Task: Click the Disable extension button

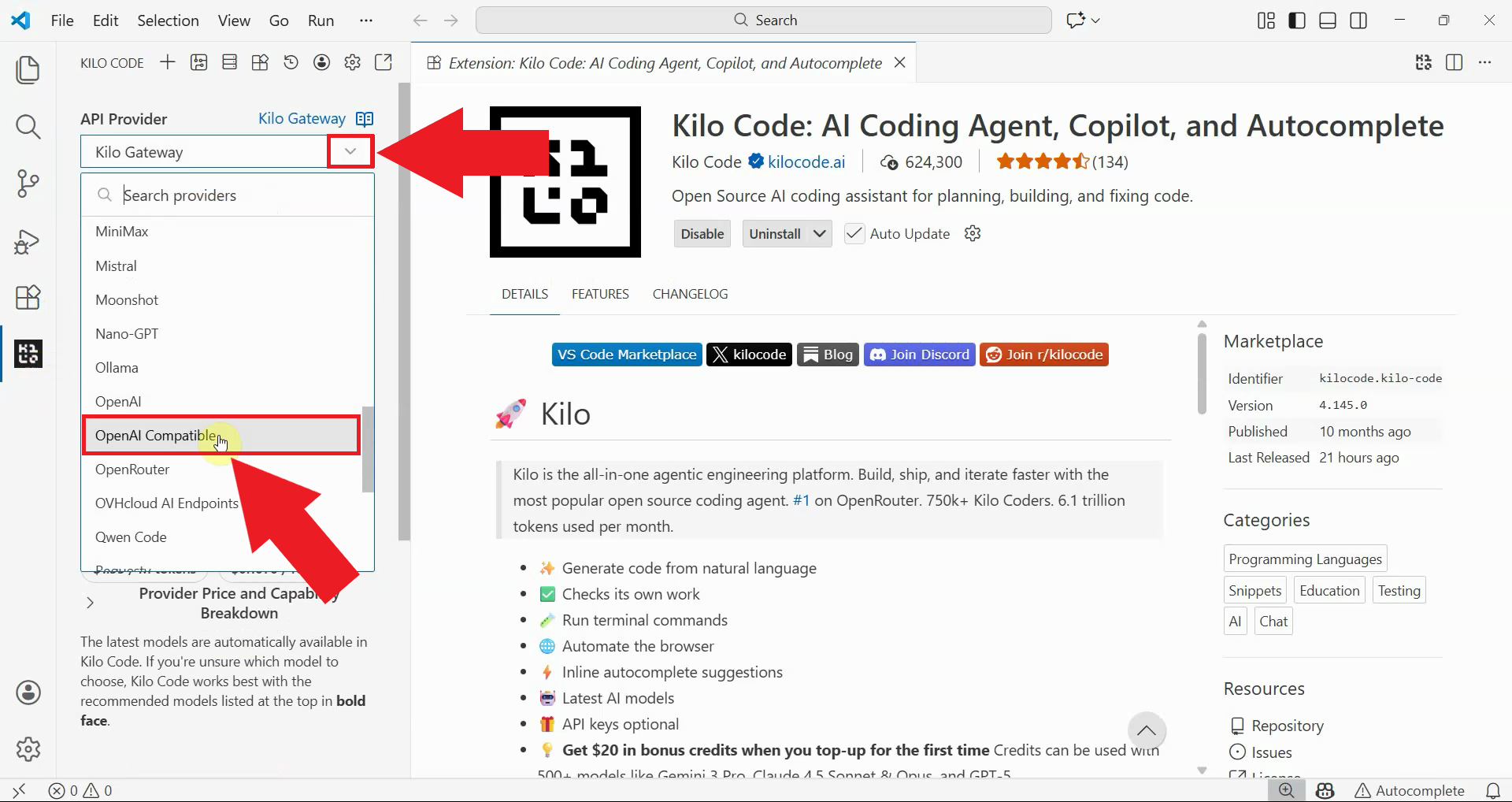Action: 702,234
